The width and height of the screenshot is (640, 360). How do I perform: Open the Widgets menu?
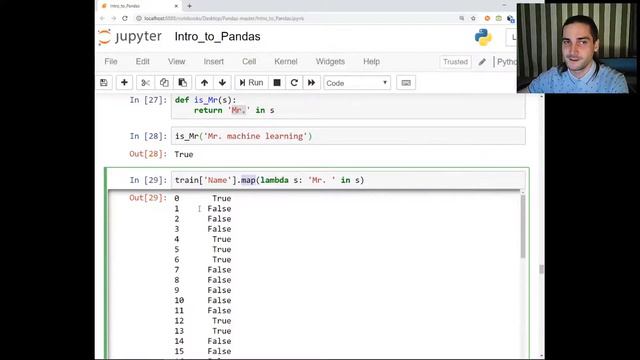coord(330,62)
